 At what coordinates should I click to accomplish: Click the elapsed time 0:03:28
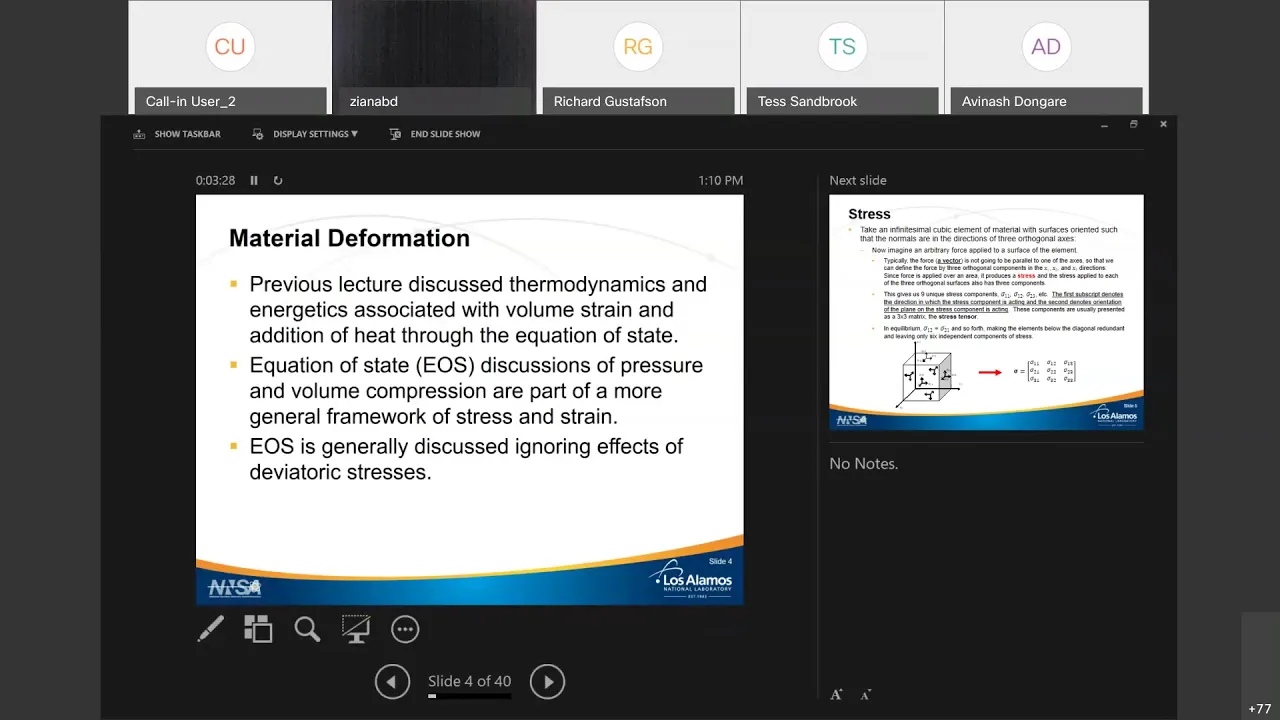[215, 181]
